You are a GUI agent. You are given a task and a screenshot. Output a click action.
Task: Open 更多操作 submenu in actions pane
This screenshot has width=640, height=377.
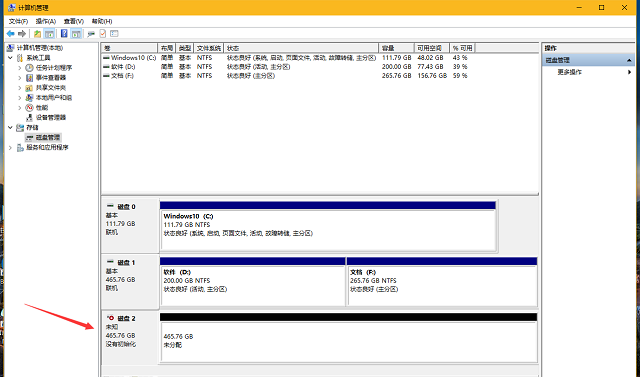click(588, 72)
